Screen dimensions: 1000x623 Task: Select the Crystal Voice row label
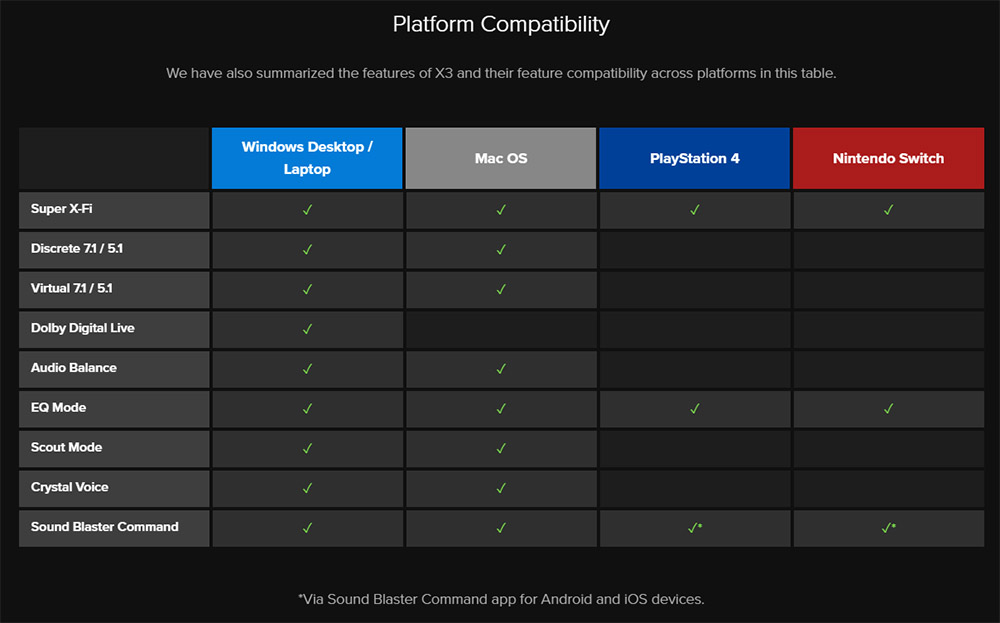point(114,488)
